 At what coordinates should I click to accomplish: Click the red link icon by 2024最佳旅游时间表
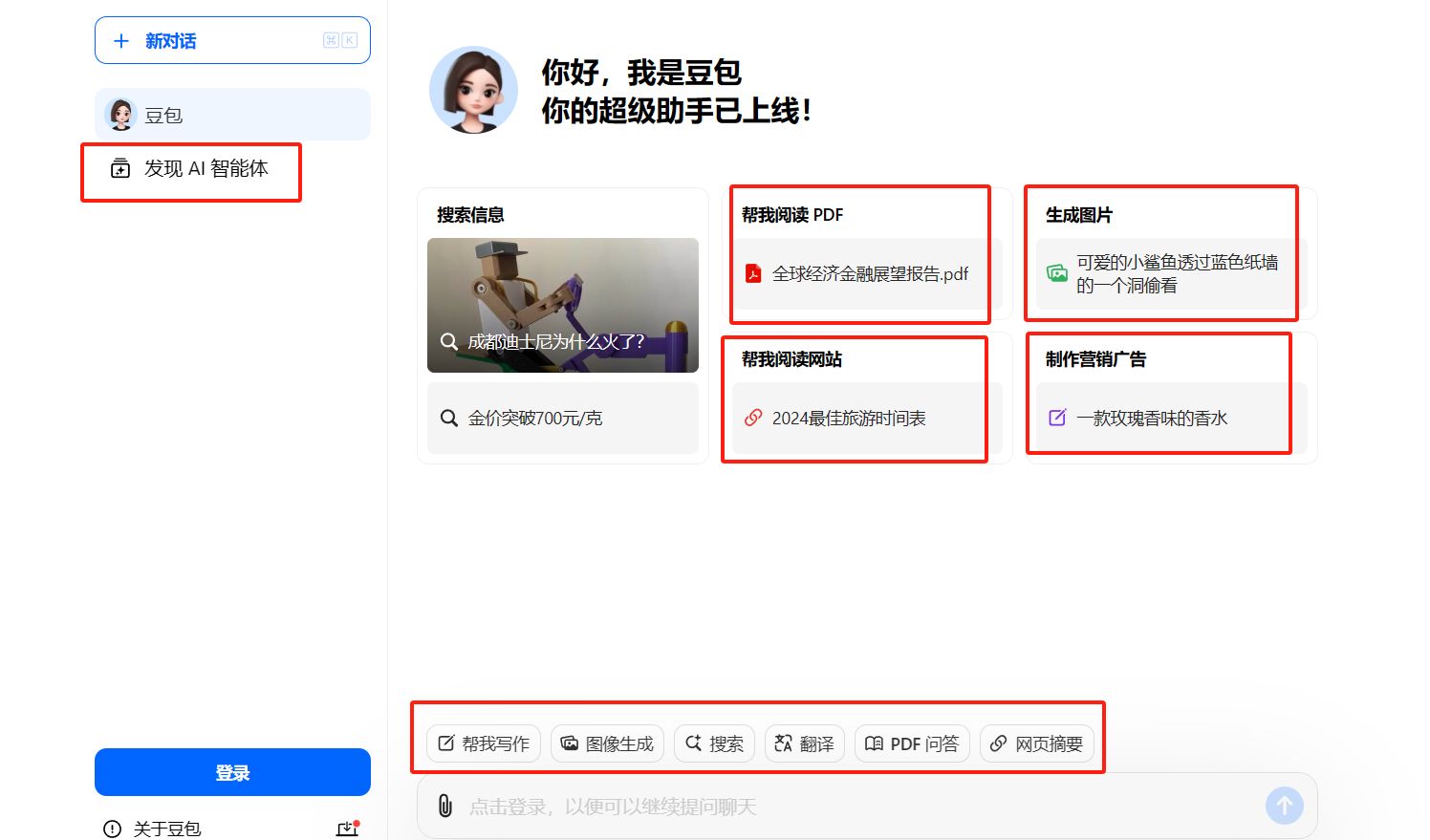(x=753, y=418)
